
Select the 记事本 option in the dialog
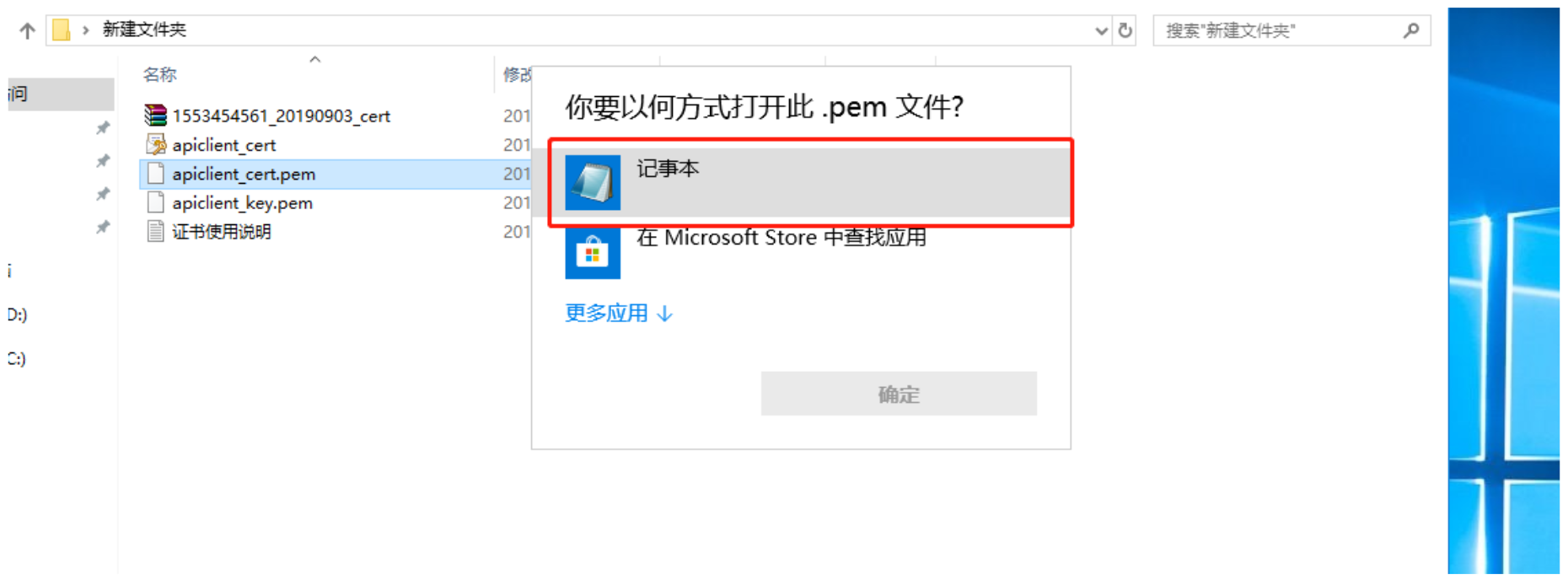click(810, 182)
